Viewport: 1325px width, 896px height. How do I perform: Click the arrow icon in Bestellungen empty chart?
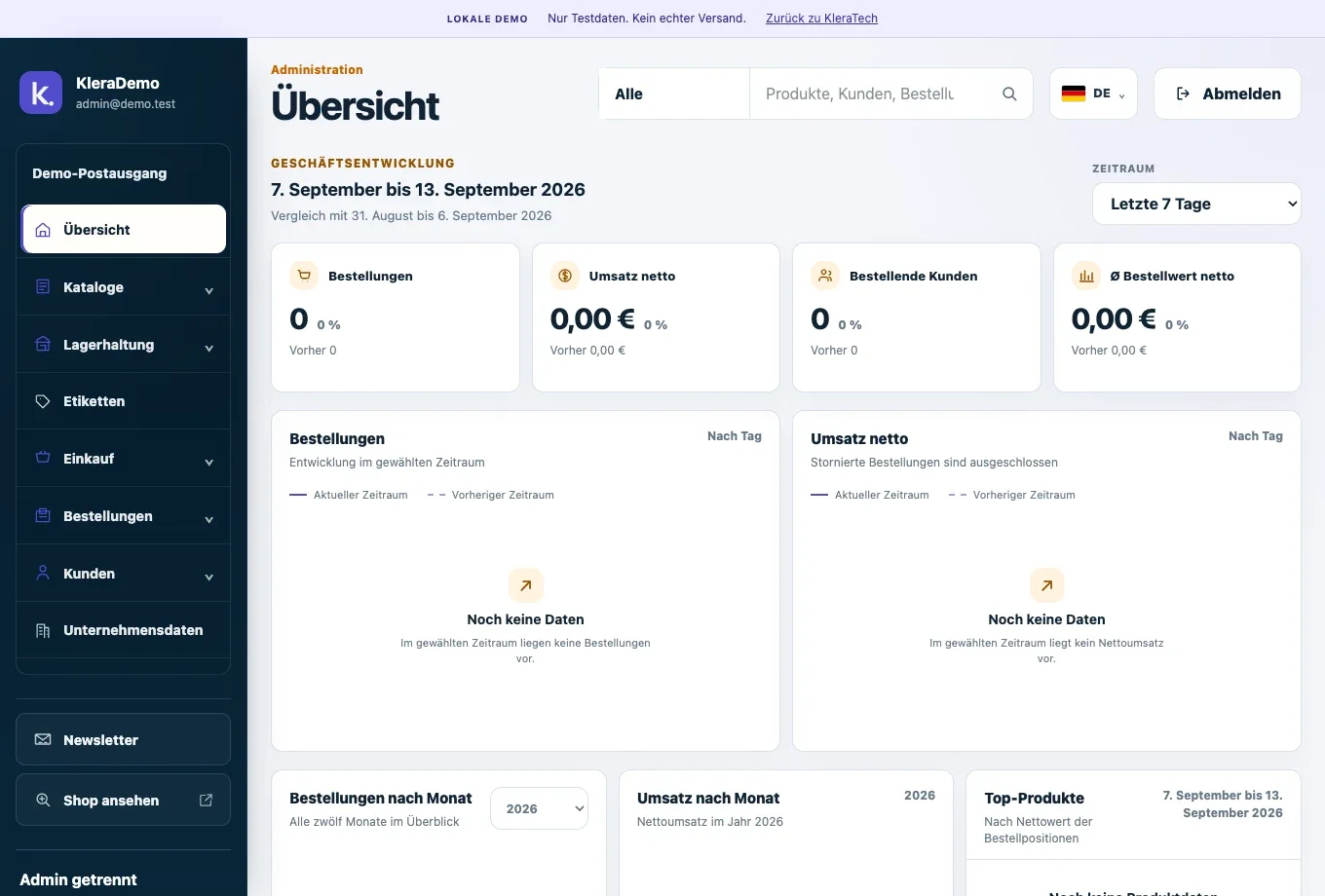(526, 585)
